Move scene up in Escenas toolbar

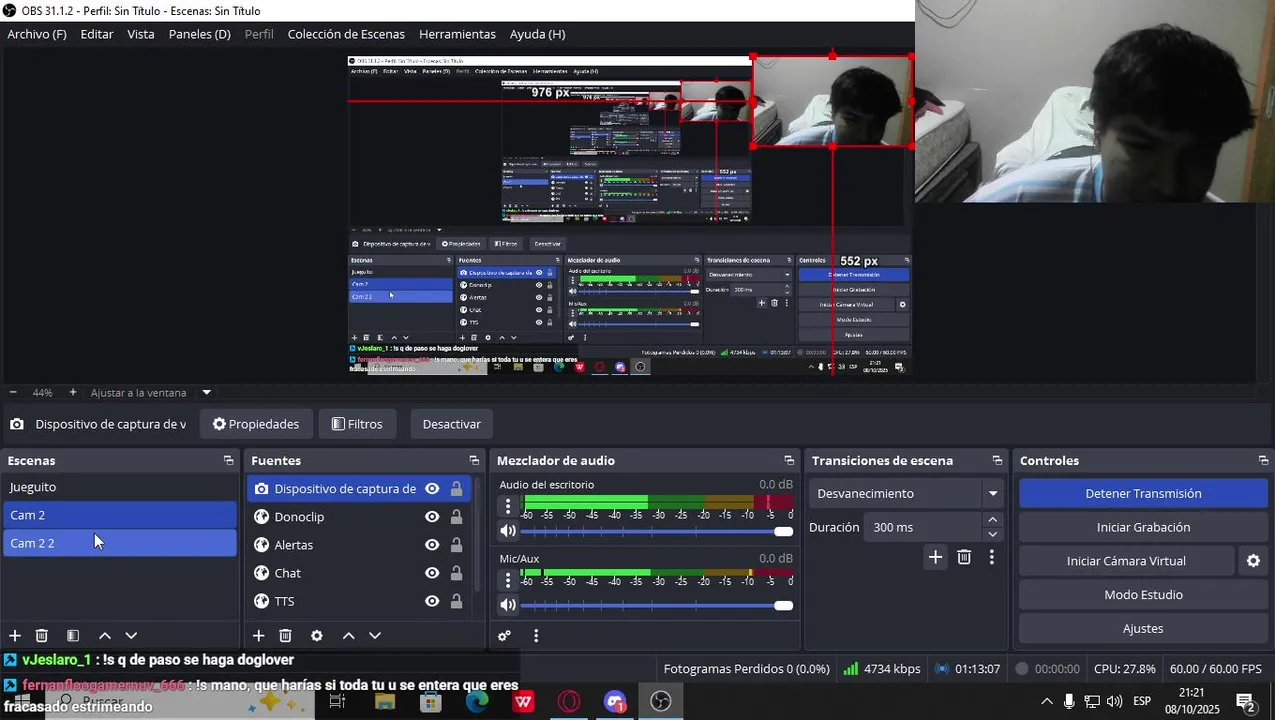104,636
